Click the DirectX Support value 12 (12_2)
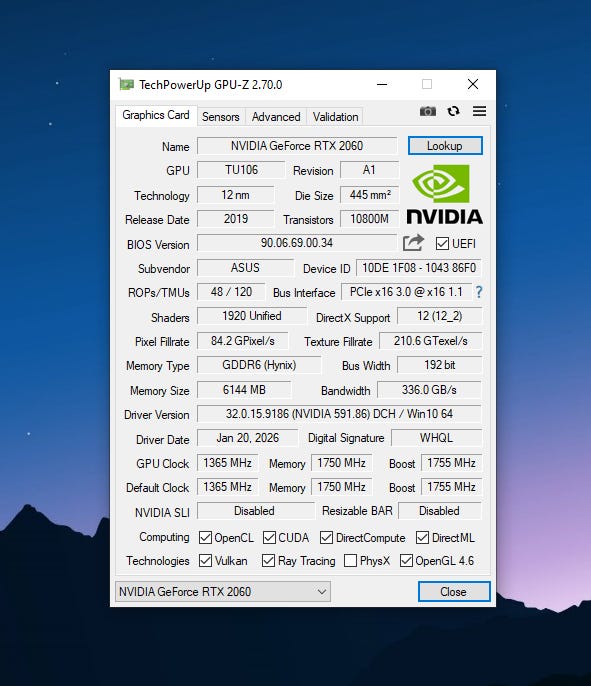The height and width of the screenshot is (686, 591). tap(440, 316)
